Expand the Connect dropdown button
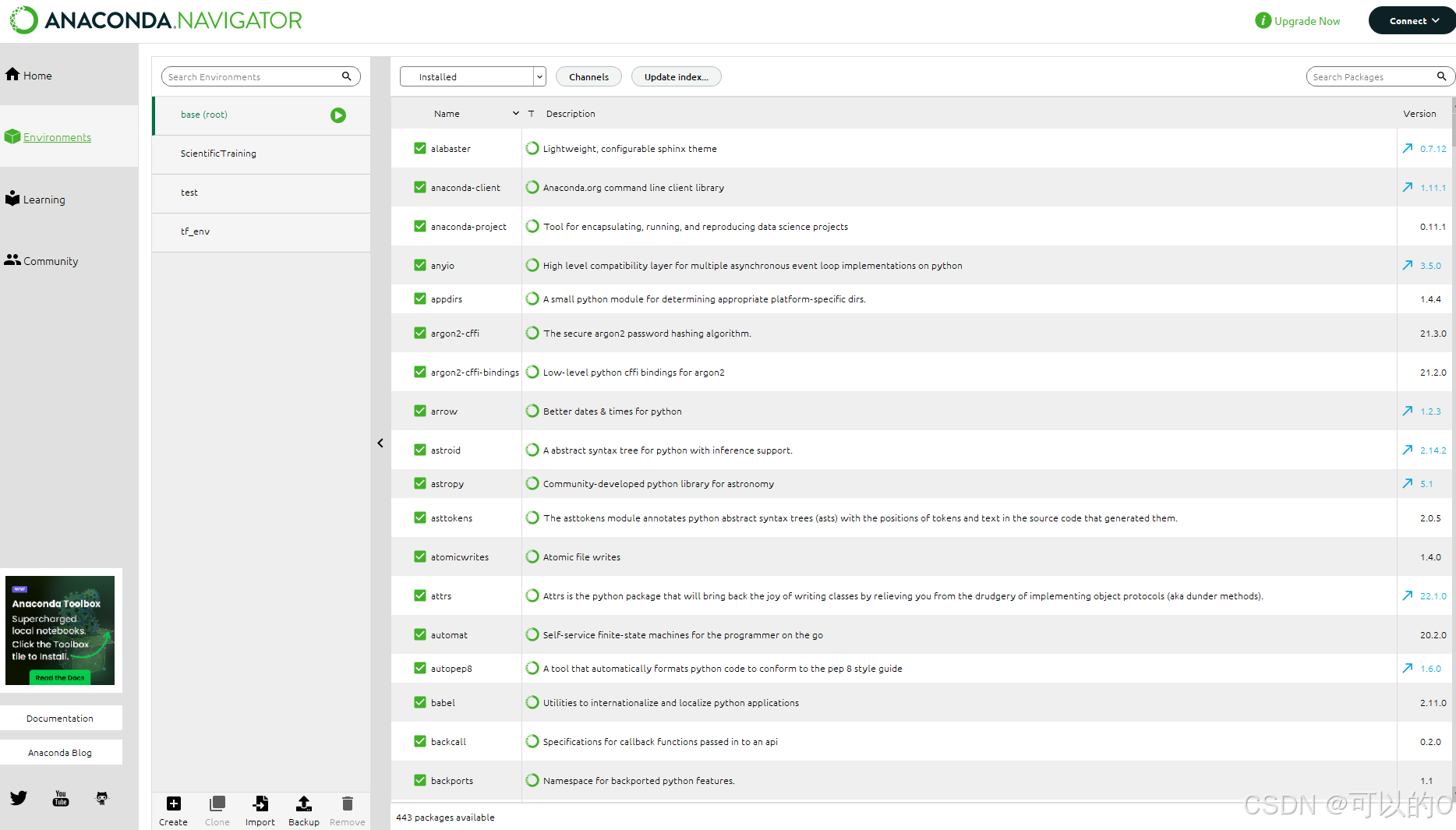Viewport: 1456px width, 830px height. [1412, 21]
